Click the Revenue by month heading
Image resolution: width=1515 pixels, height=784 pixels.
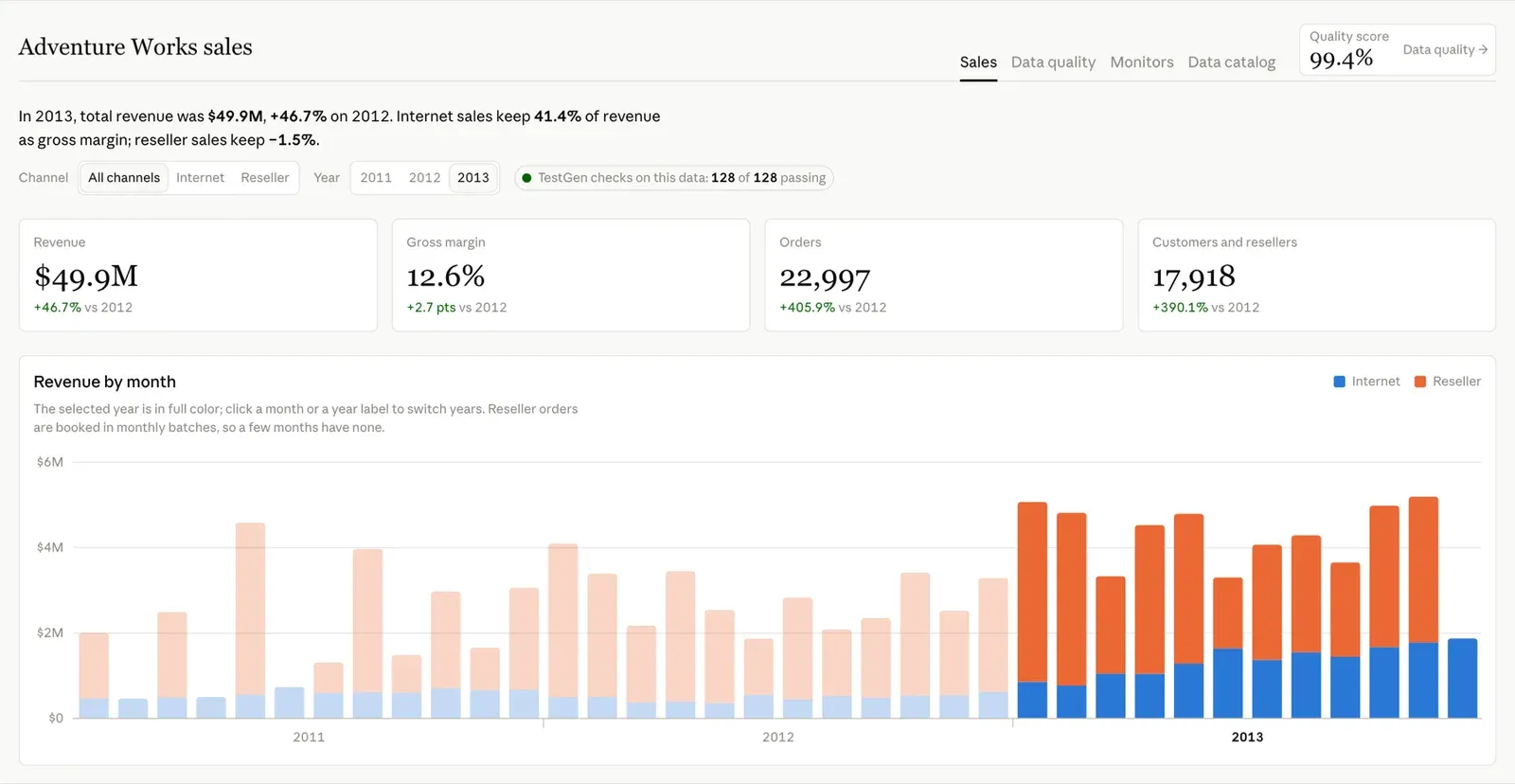pos(105,382)
